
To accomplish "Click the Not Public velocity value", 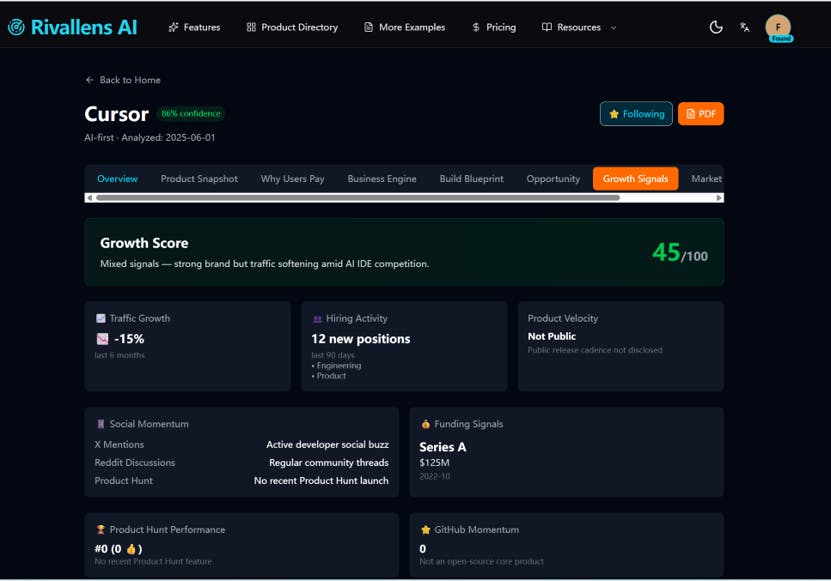I will coord(552,337).
